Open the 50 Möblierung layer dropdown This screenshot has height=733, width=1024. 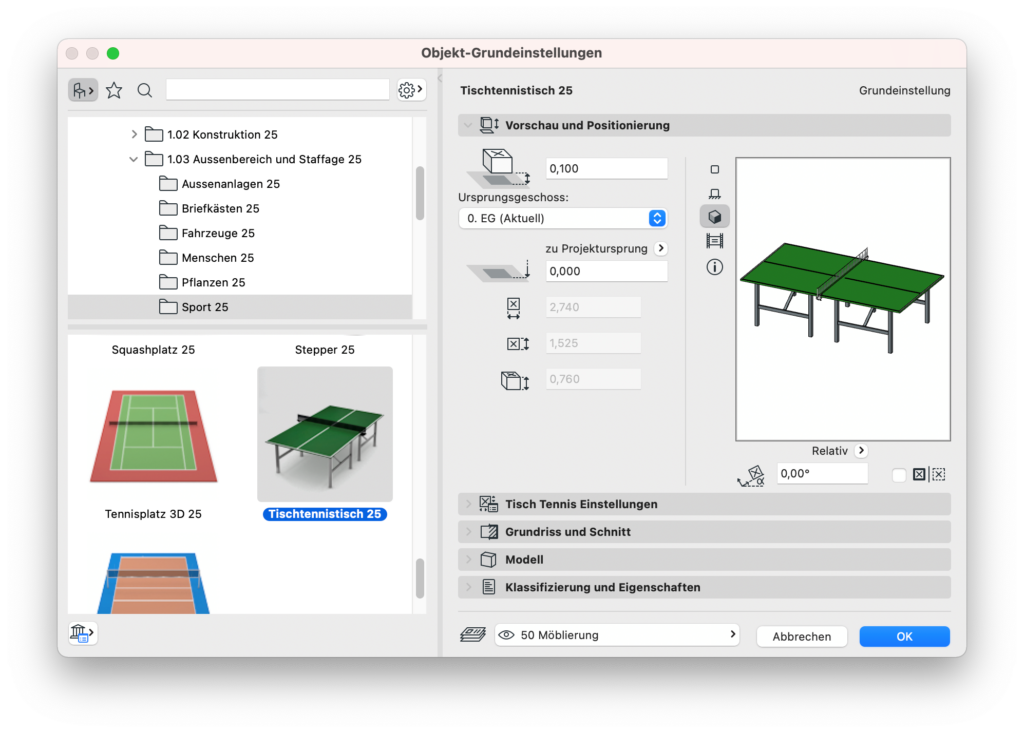(x=617, y=635)
